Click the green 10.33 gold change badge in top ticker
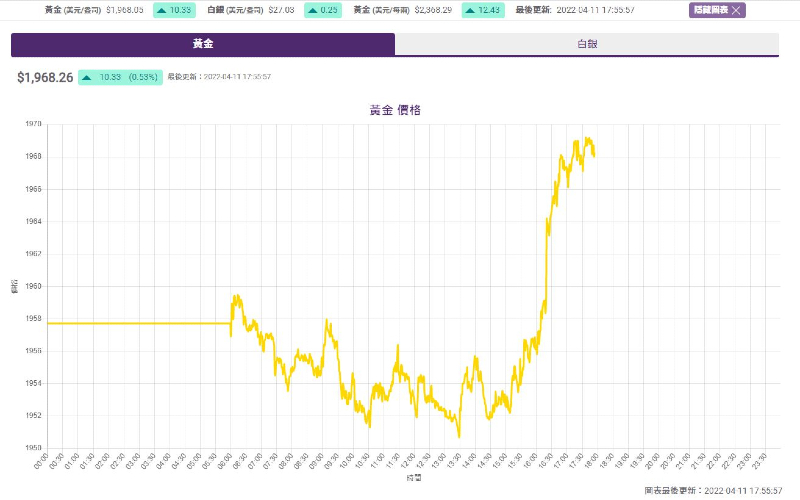The image size is (800, 500). (175, 10)
